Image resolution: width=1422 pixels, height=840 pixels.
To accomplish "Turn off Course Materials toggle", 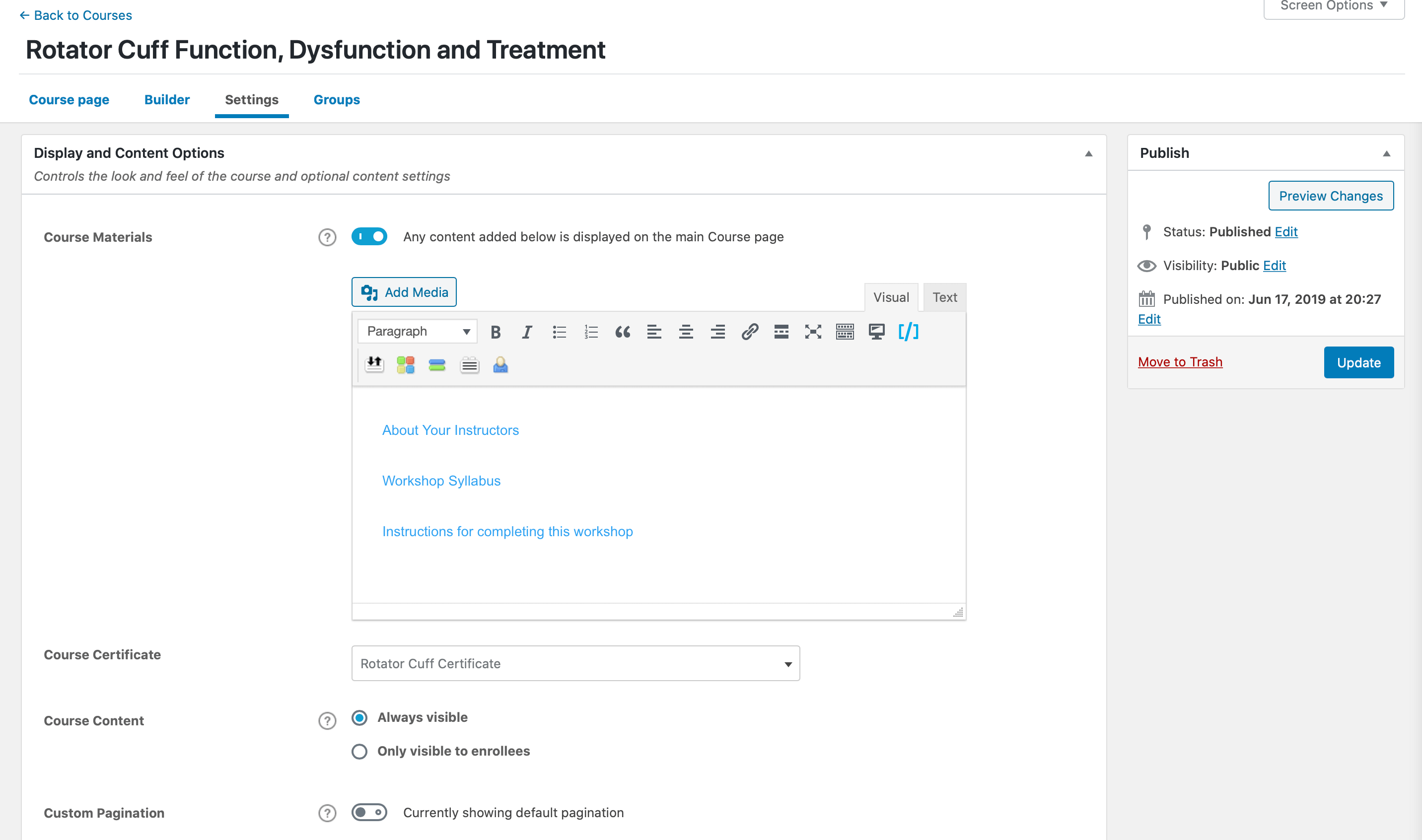I will tap(369, 237).
